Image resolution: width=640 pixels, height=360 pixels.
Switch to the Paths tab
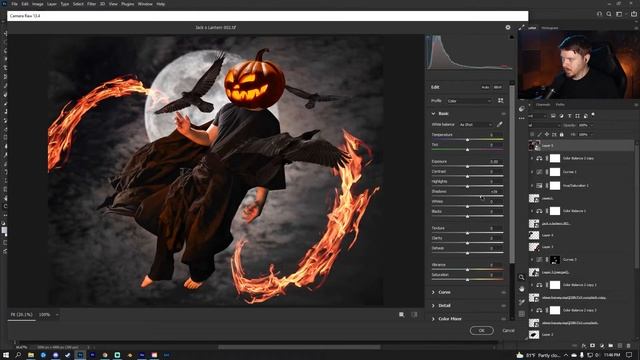point(560,104)
